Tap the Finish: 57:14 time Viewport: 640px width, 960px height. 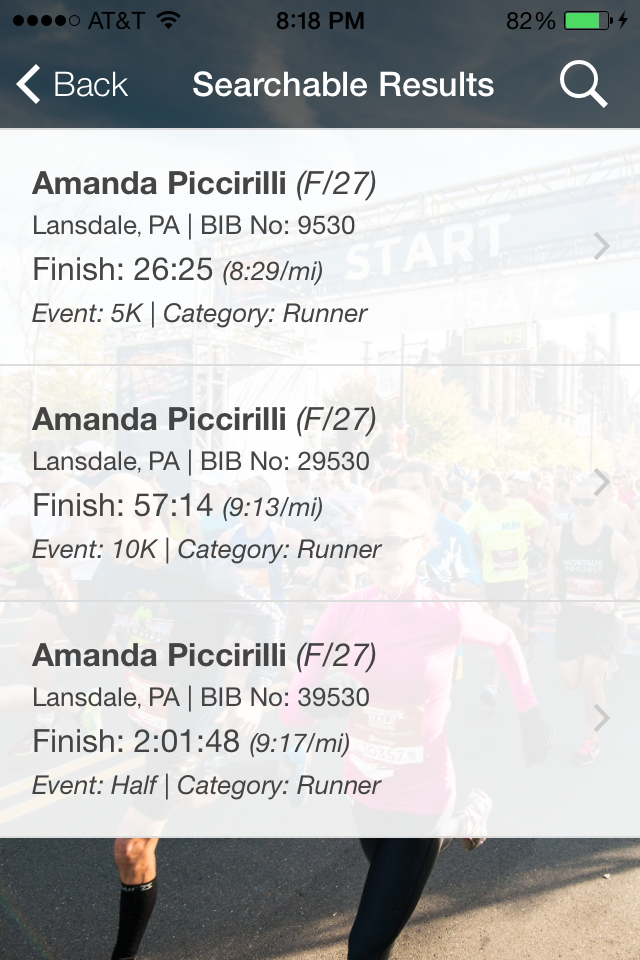click(x=123, y=506)
